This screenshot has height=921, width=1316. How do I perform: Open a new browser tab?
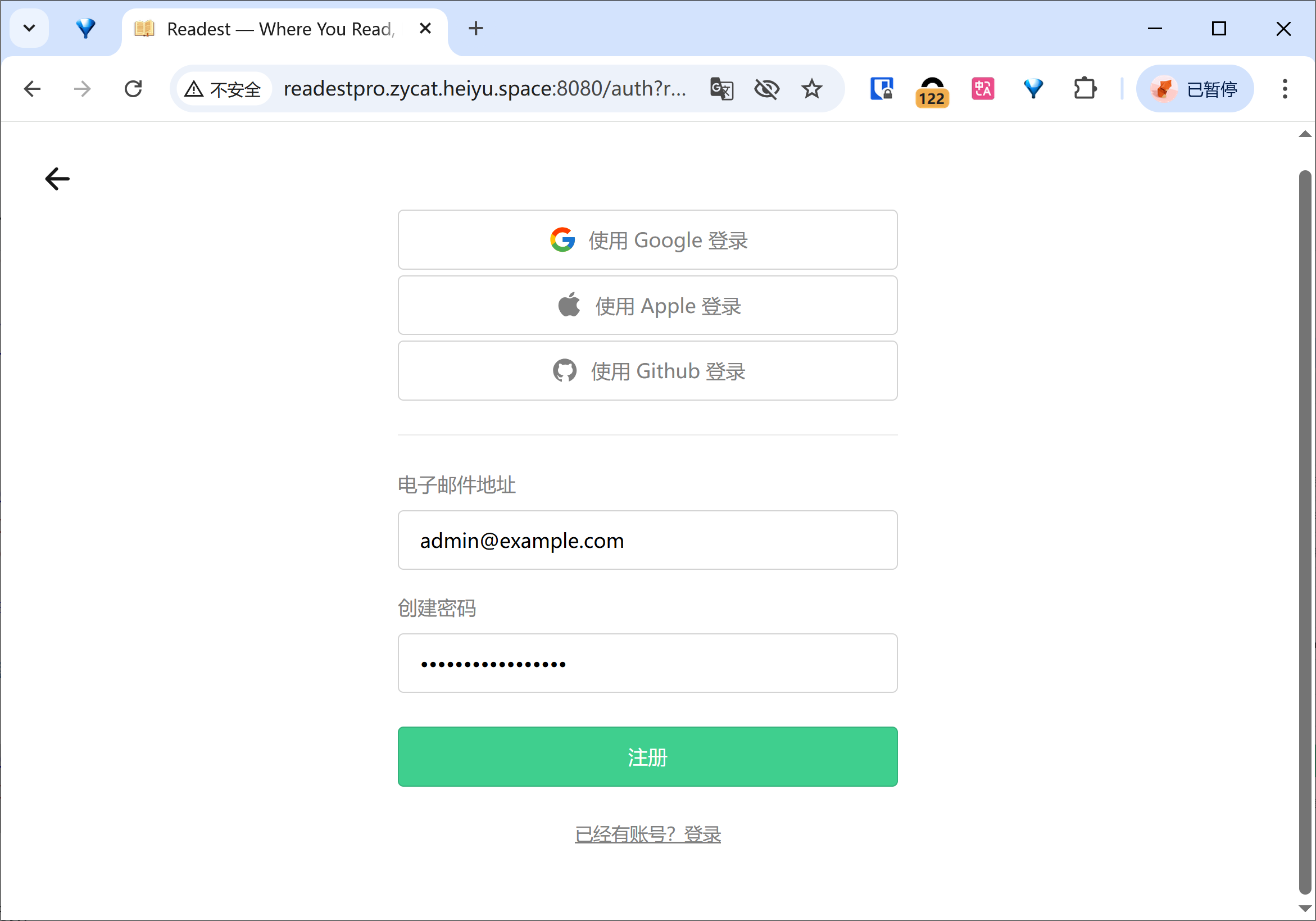(476, 28)
